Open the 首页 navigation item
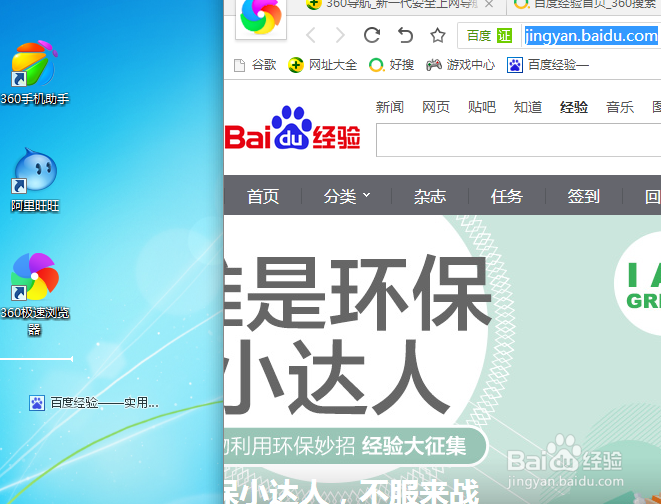Viewport: 661px width, 504px height. pyautogui.click(x=263, y=196)
